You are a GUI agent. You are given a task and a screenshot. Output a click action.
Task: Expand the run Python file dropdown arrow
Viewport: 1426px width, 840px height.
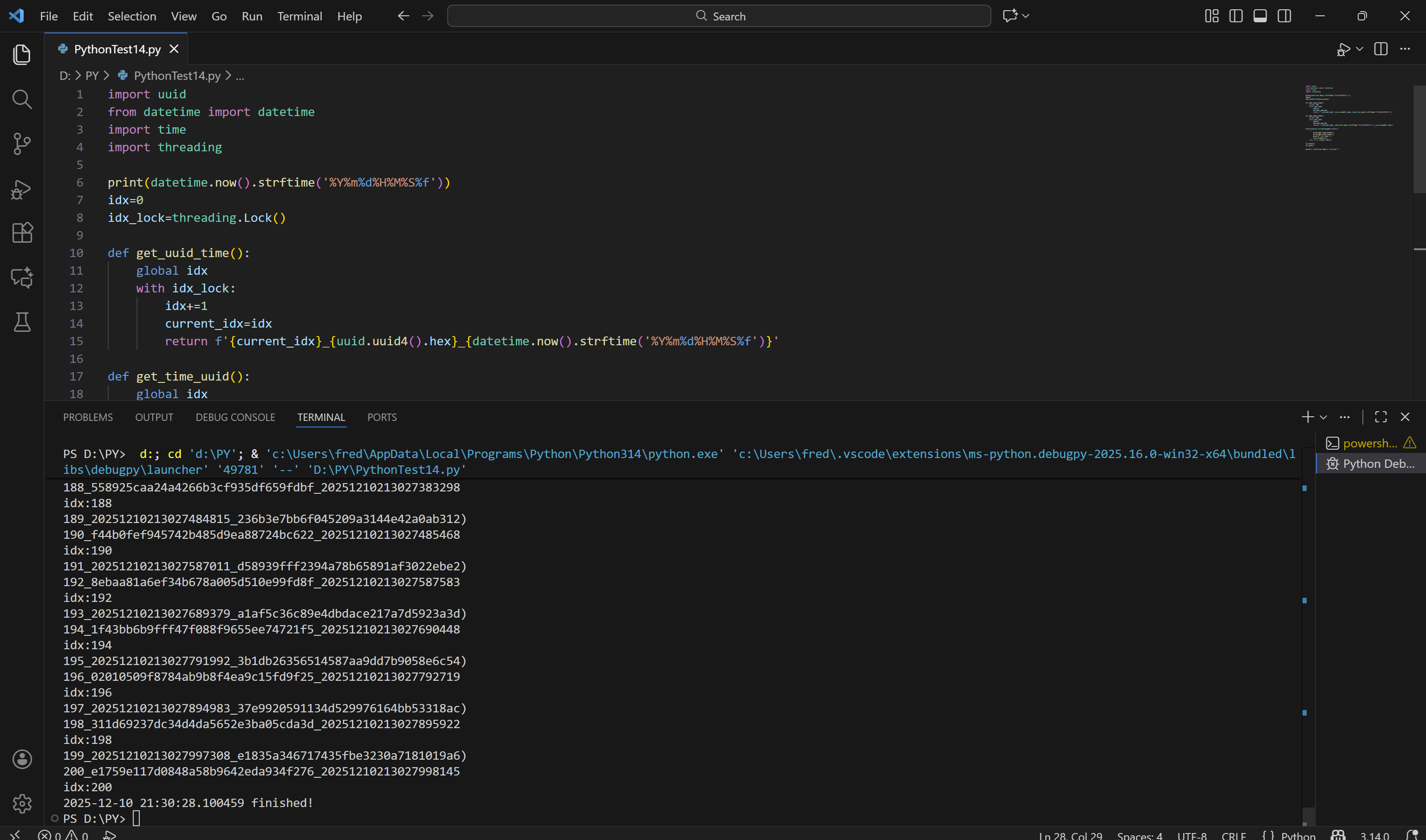tap(1359, 49)
